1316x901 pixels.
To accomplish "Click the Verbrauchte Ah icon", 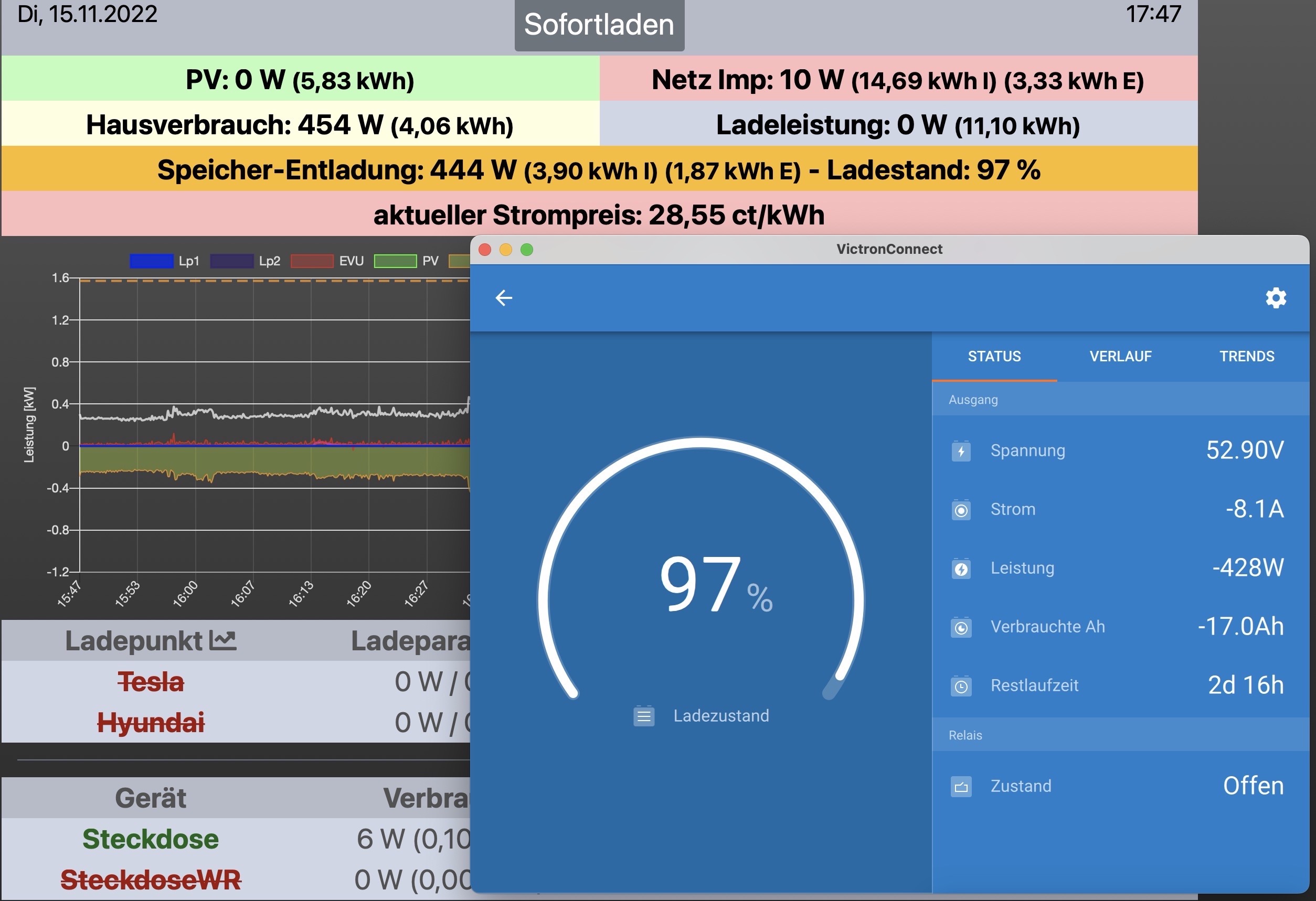I will tap(961, 627).
